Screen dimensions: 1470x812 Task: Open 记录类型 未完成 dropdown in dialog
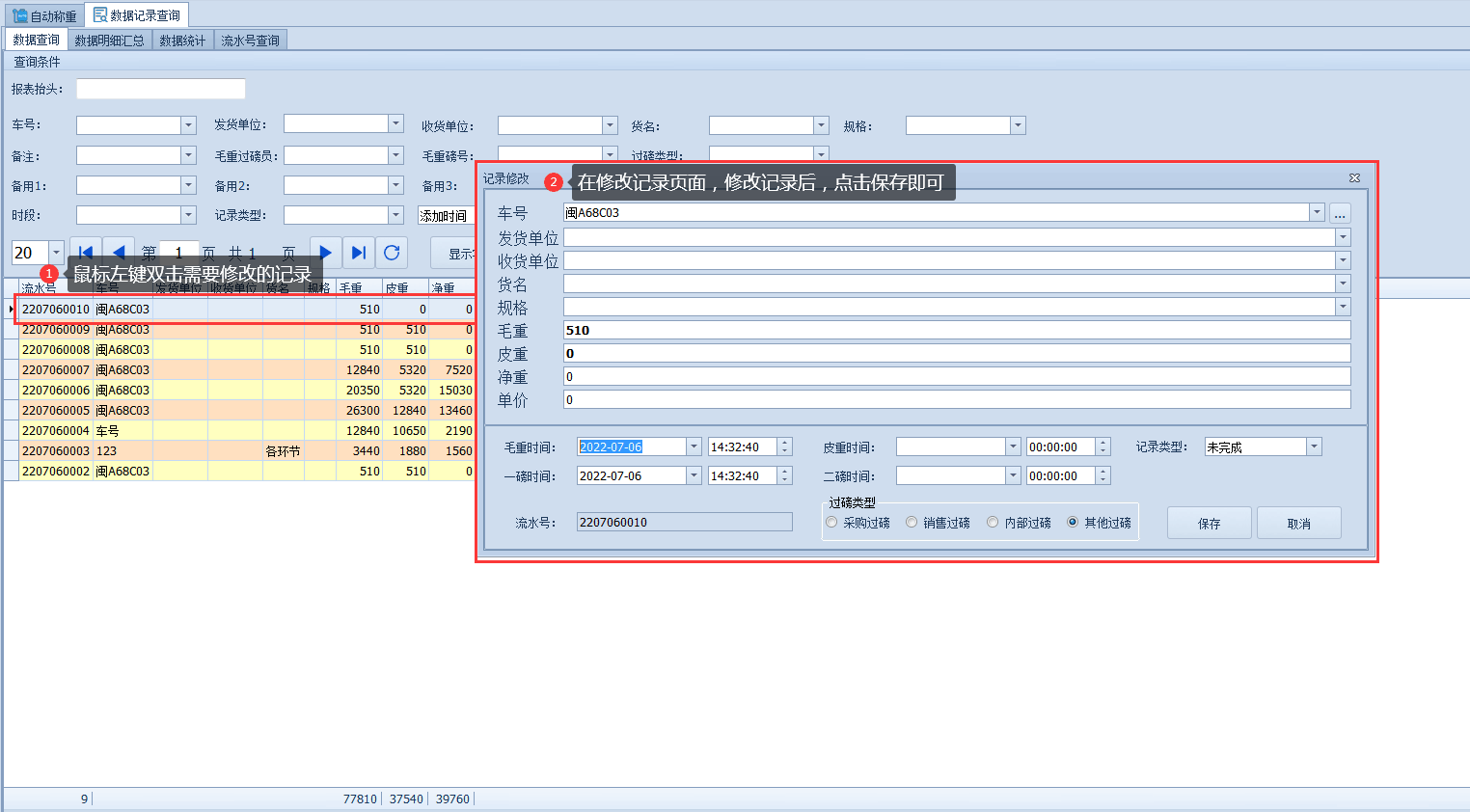tap(1314, 447)
